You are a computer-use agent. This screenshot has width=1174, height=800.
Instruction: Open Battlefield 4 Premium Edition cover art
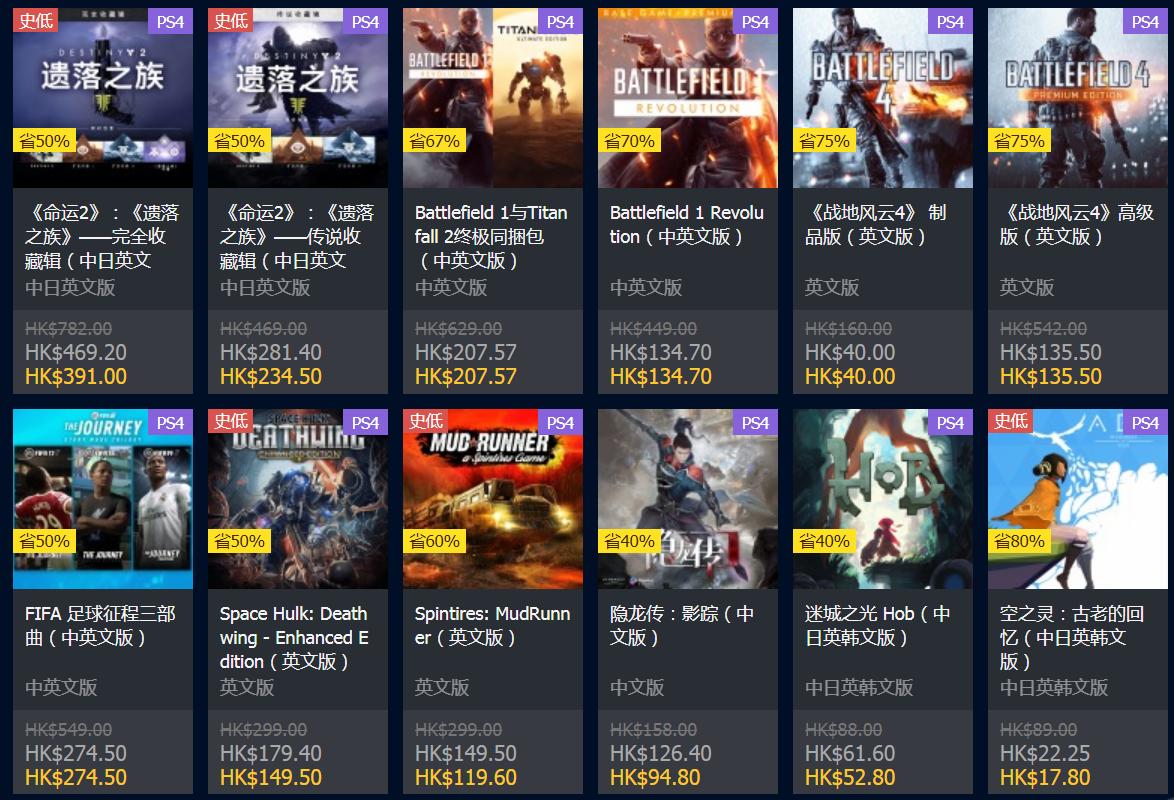click(1077, 97)
